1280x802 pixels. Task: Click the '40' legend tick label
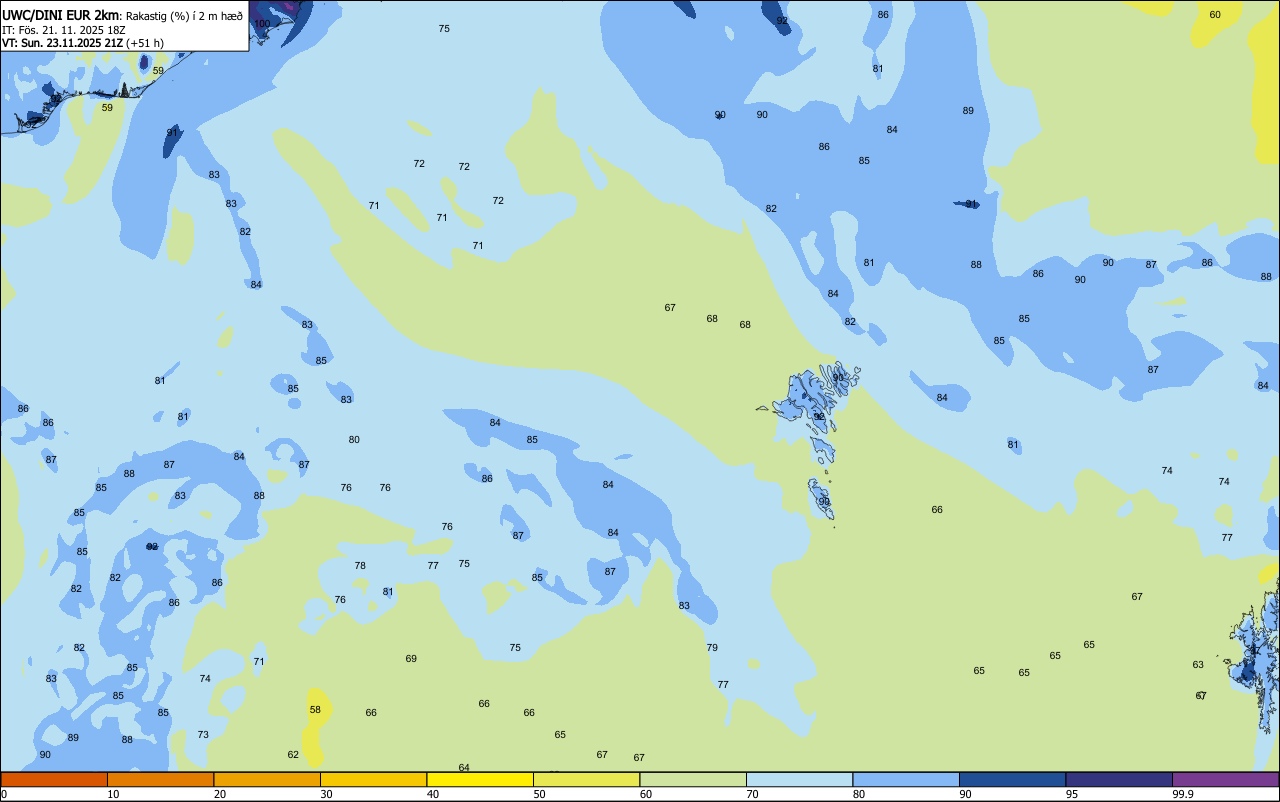click(x=433, y=794)
